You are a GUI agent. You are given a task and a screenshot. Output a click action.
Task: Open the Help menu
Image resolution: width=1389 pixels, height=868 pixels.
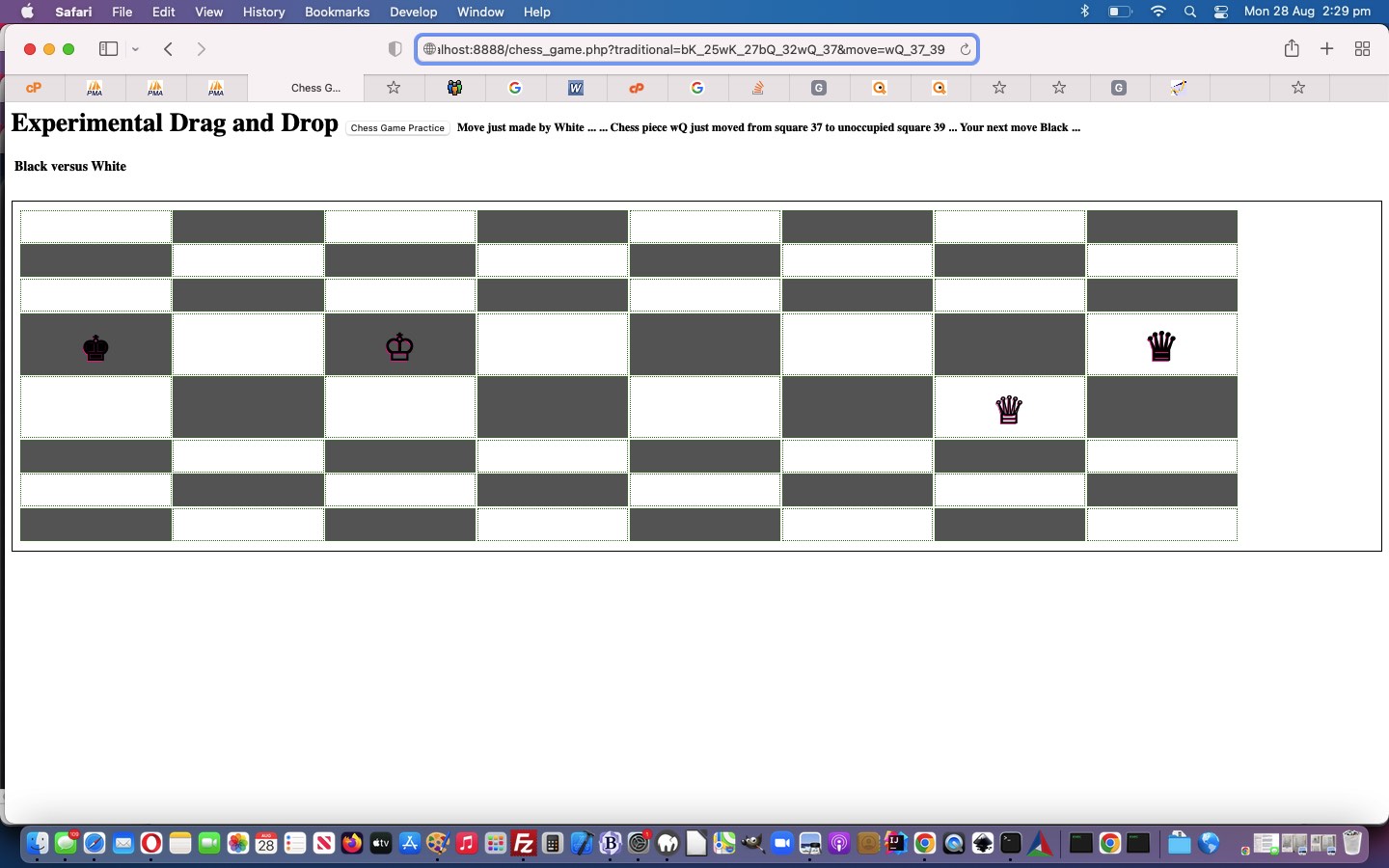pos(537,12)
